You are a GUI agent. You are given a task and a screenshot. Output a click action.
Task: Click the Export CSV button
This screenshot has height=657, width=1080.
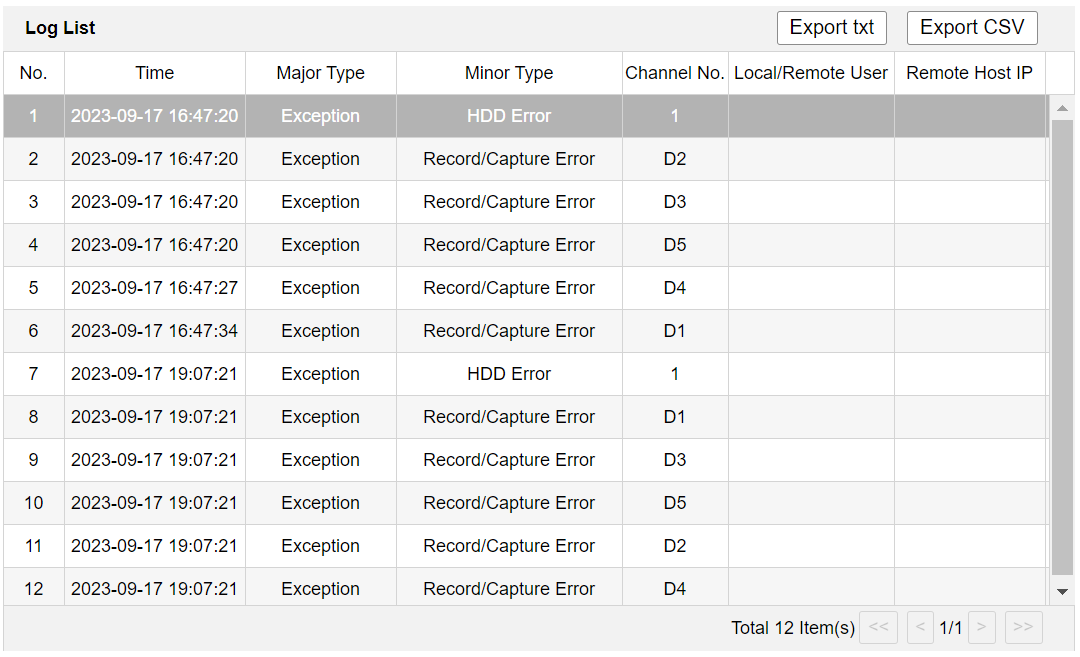(x=971, y=28)
